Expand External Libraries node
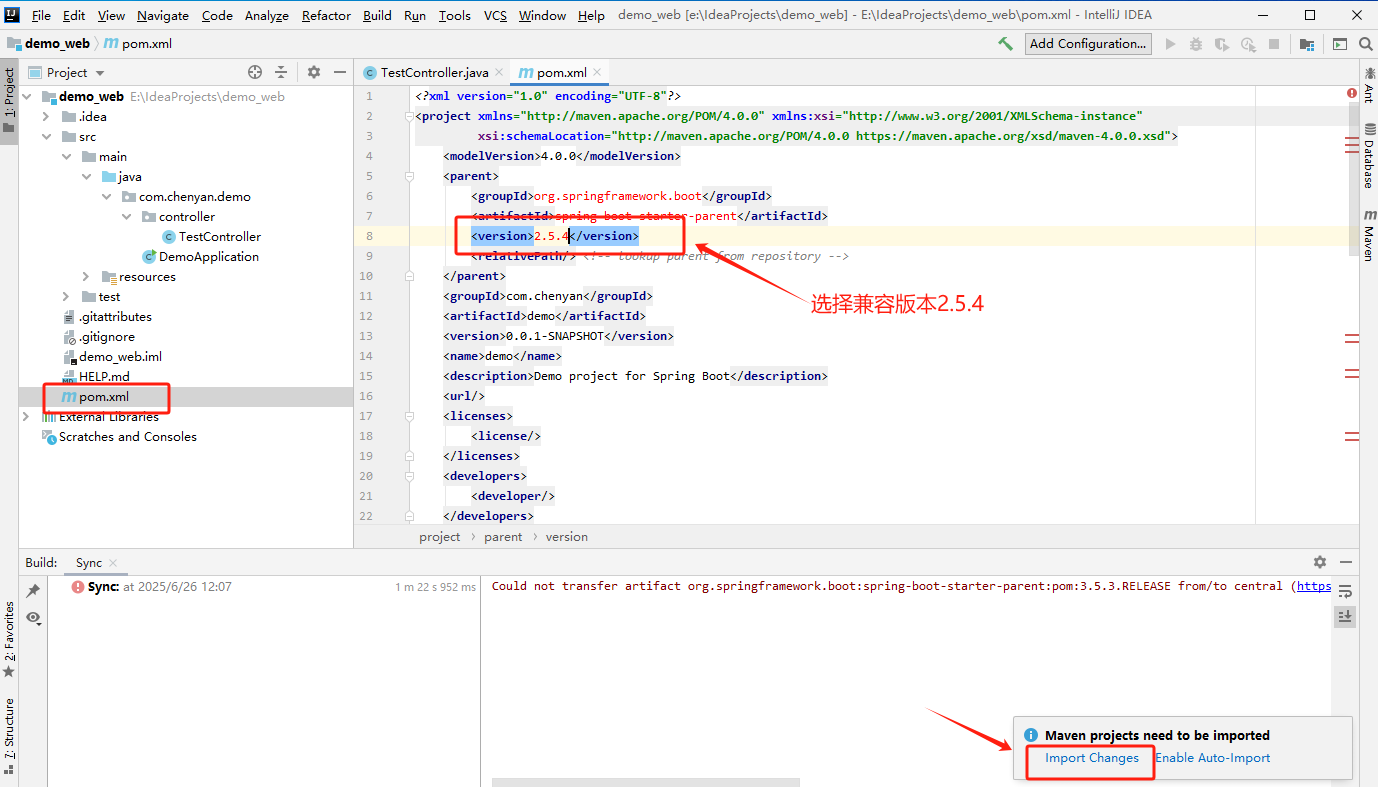Viewport: 1378px width, 787px height. tap(26, 417)
